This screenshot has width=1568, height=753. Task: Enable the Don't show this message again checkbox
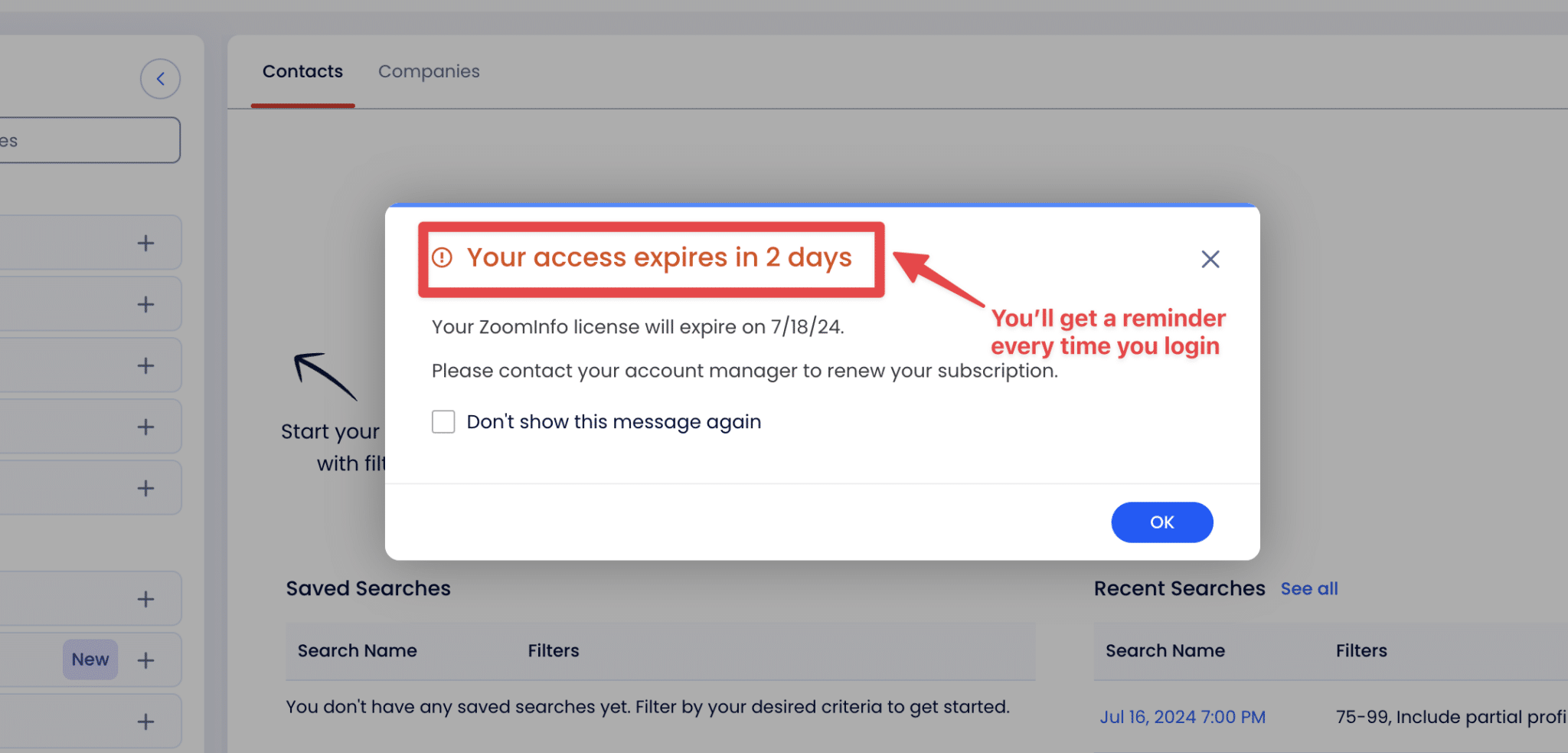pyautogui.click(x=443, y=421)
